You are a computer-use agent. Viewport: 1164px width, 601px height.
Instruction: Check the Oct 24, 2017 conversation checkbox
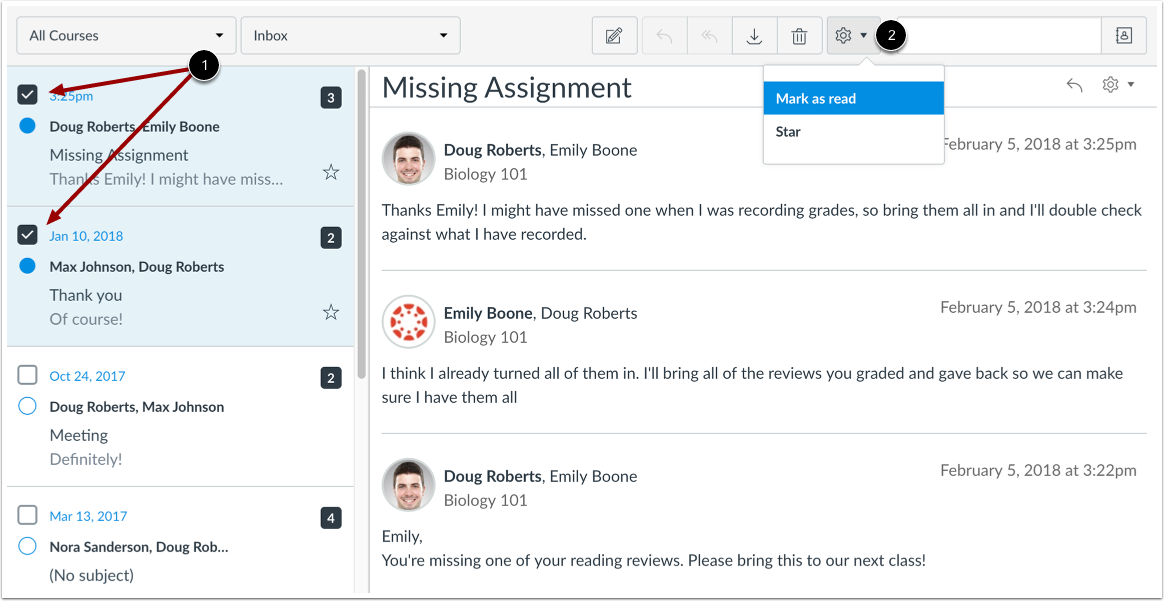[27, 375]
